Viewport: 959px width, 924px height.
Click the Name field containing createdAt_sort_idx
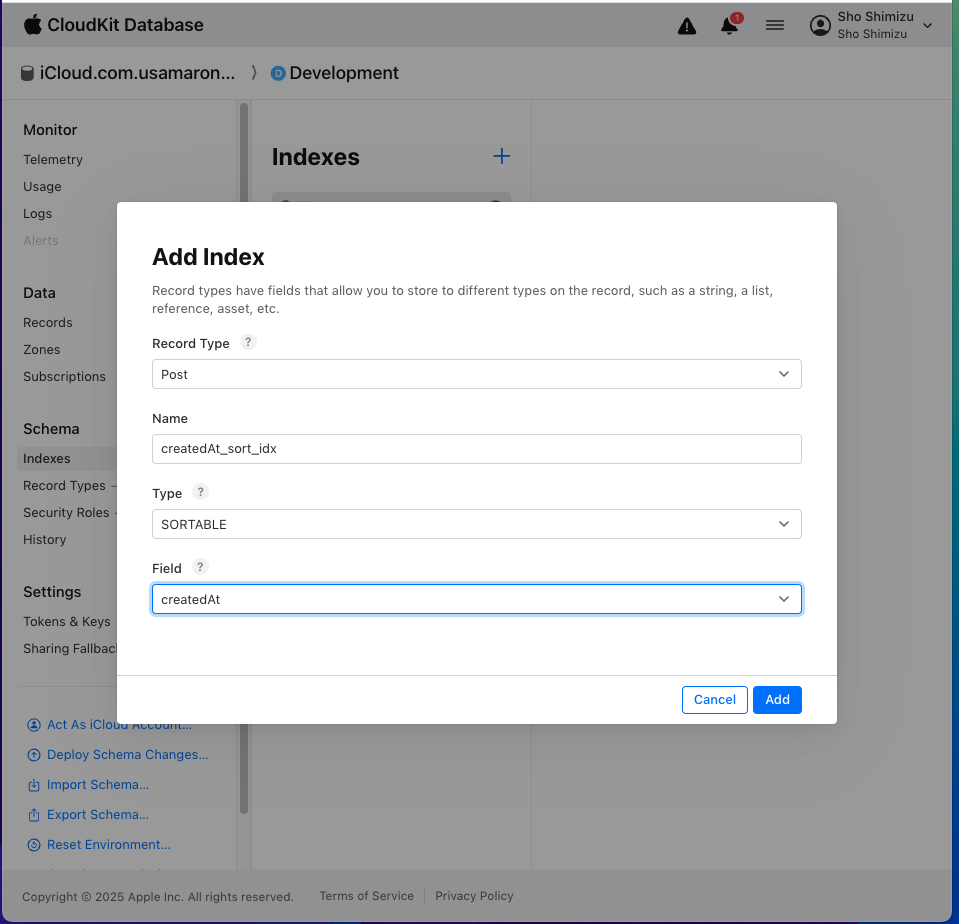[x=476, y=449]
